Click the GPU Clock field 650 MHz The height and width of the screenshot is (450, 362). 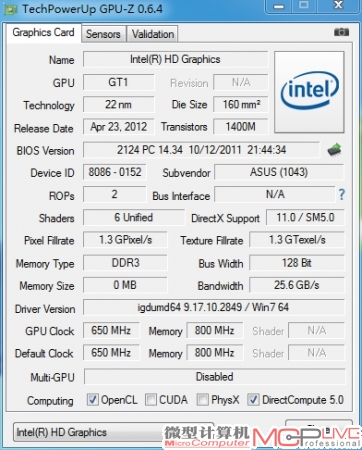tap(111, 330)
